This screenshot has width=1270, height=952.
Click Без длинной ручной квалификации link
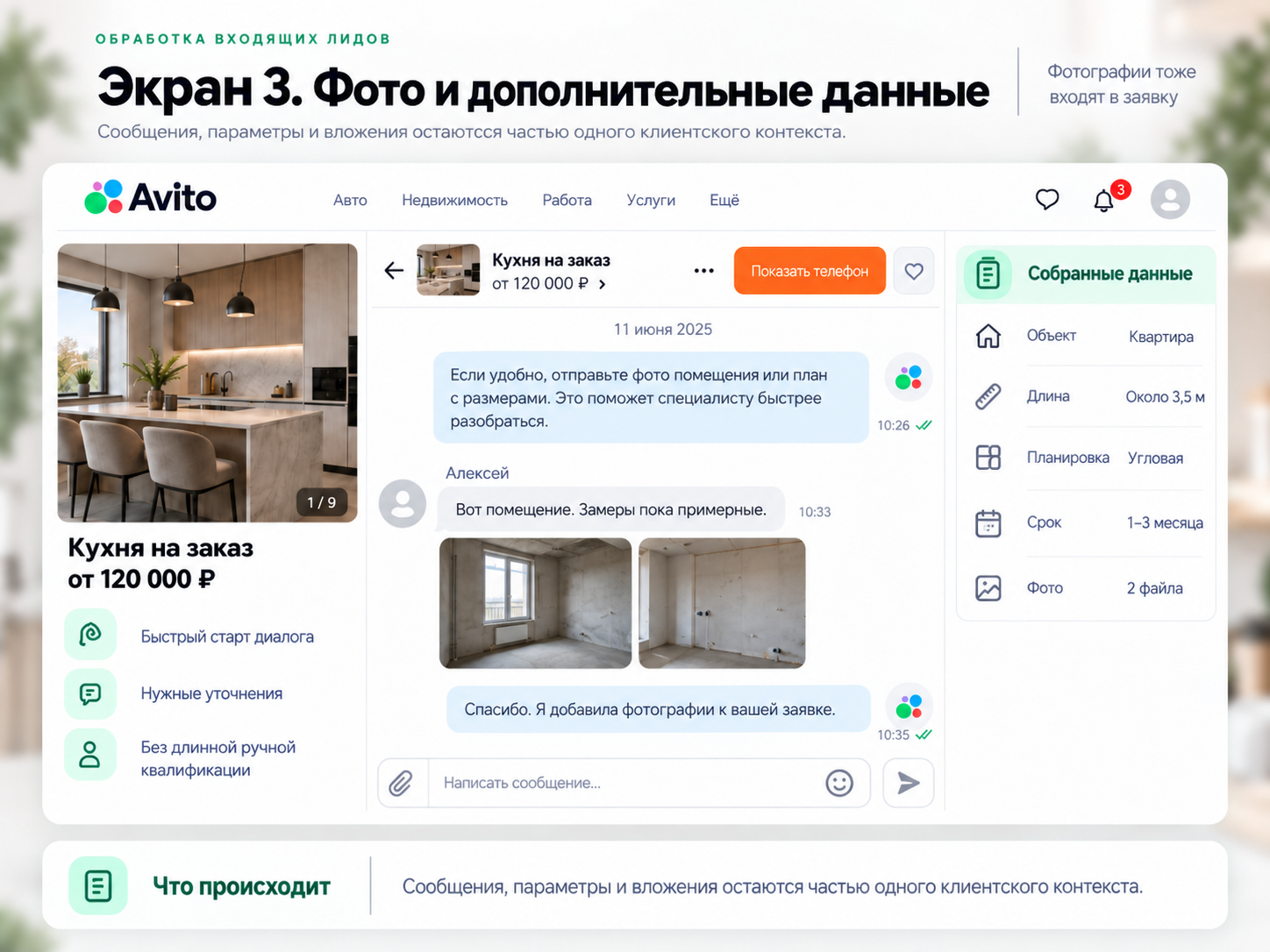point(218,758)
